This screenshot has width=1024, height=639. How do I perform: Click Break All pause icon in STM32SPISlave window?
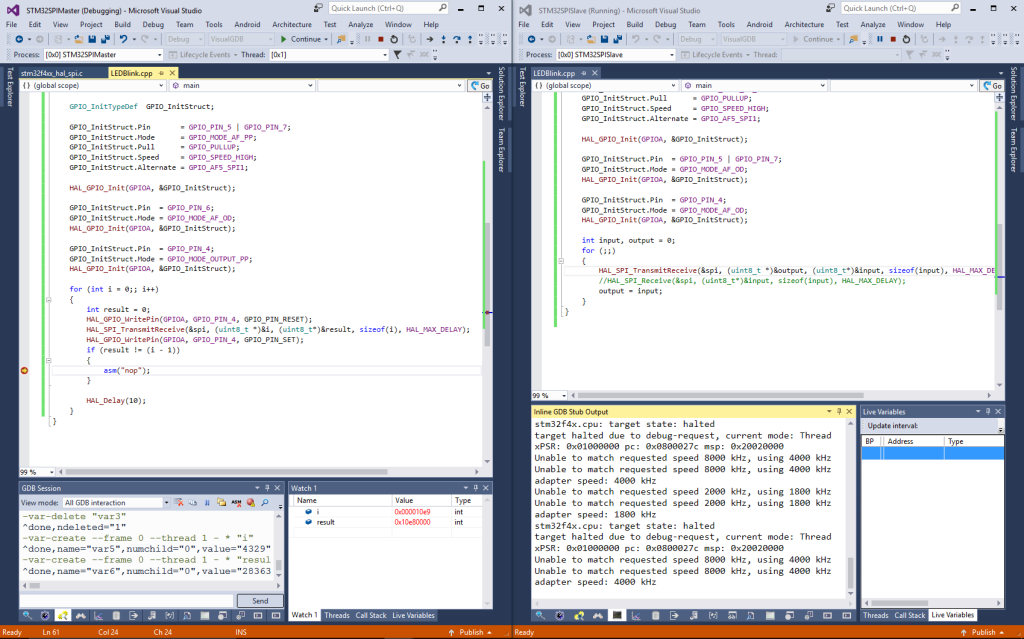[x=878, y=39]
